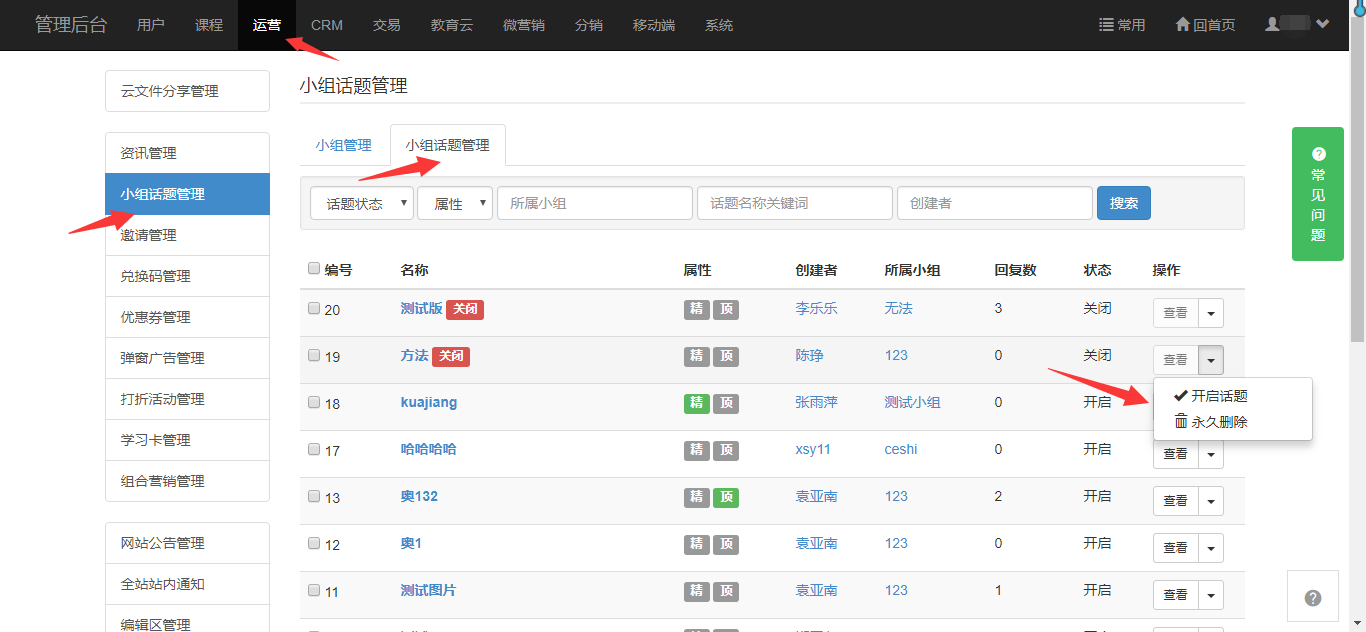Tick the checkbox for topic 20
Screen dimensions: 1366x632
click(x=314, y=309)
